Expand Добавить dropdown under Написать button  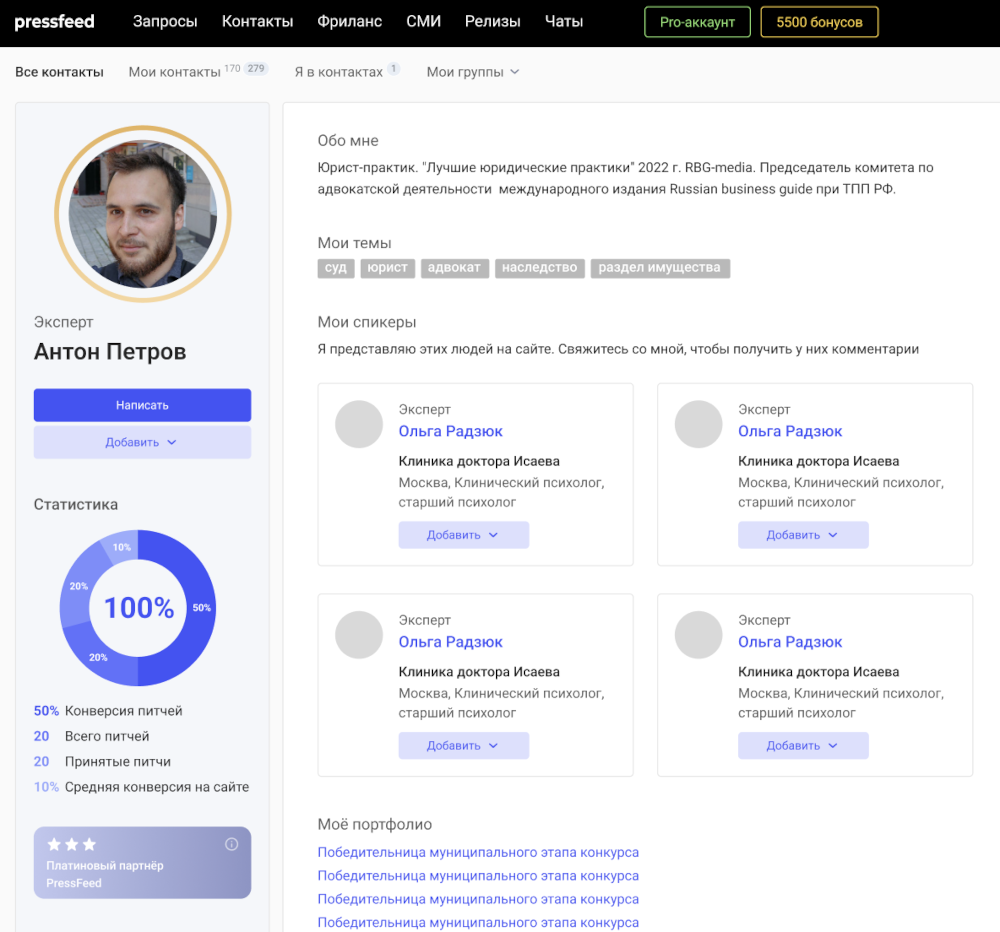tap(142, 442)
